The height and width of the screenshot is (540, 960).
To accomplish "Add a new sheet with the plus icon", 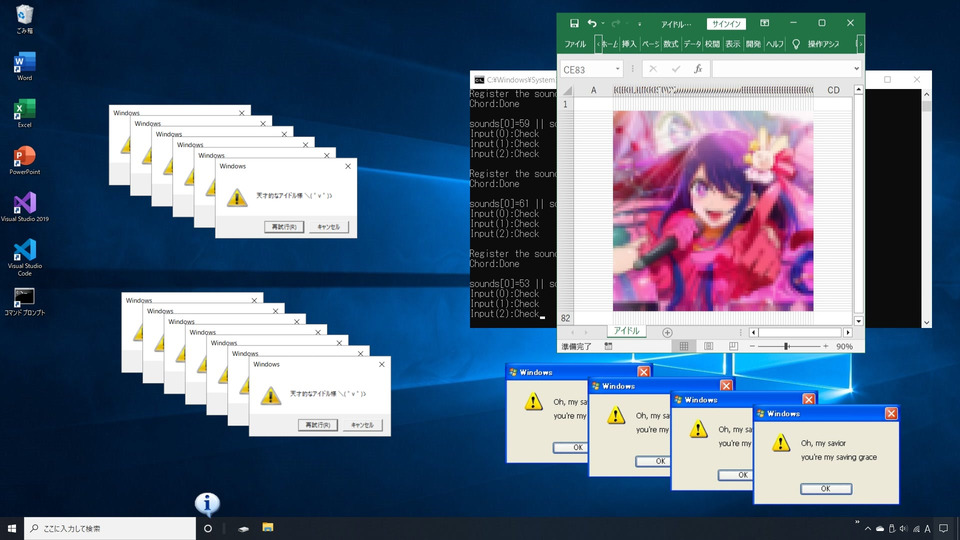I will [x=667, y=332].
